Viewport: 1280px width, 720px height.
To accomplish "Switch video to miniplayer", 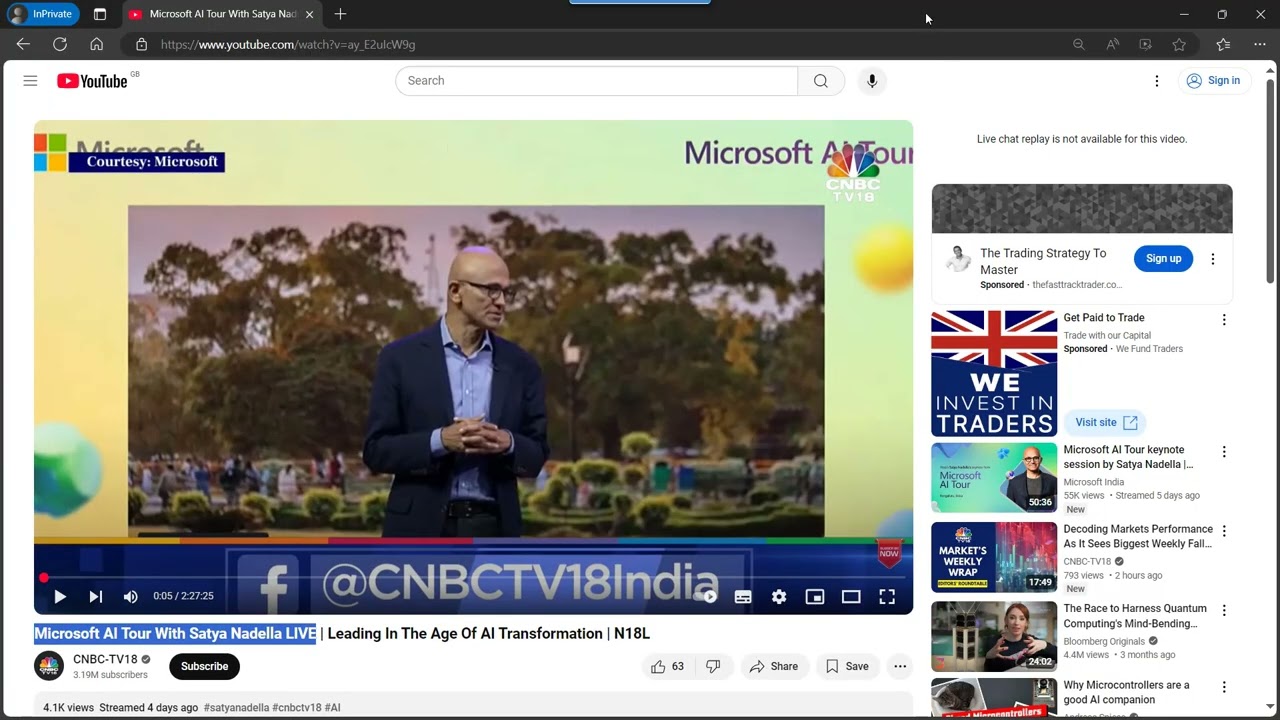I will [815, 597].
